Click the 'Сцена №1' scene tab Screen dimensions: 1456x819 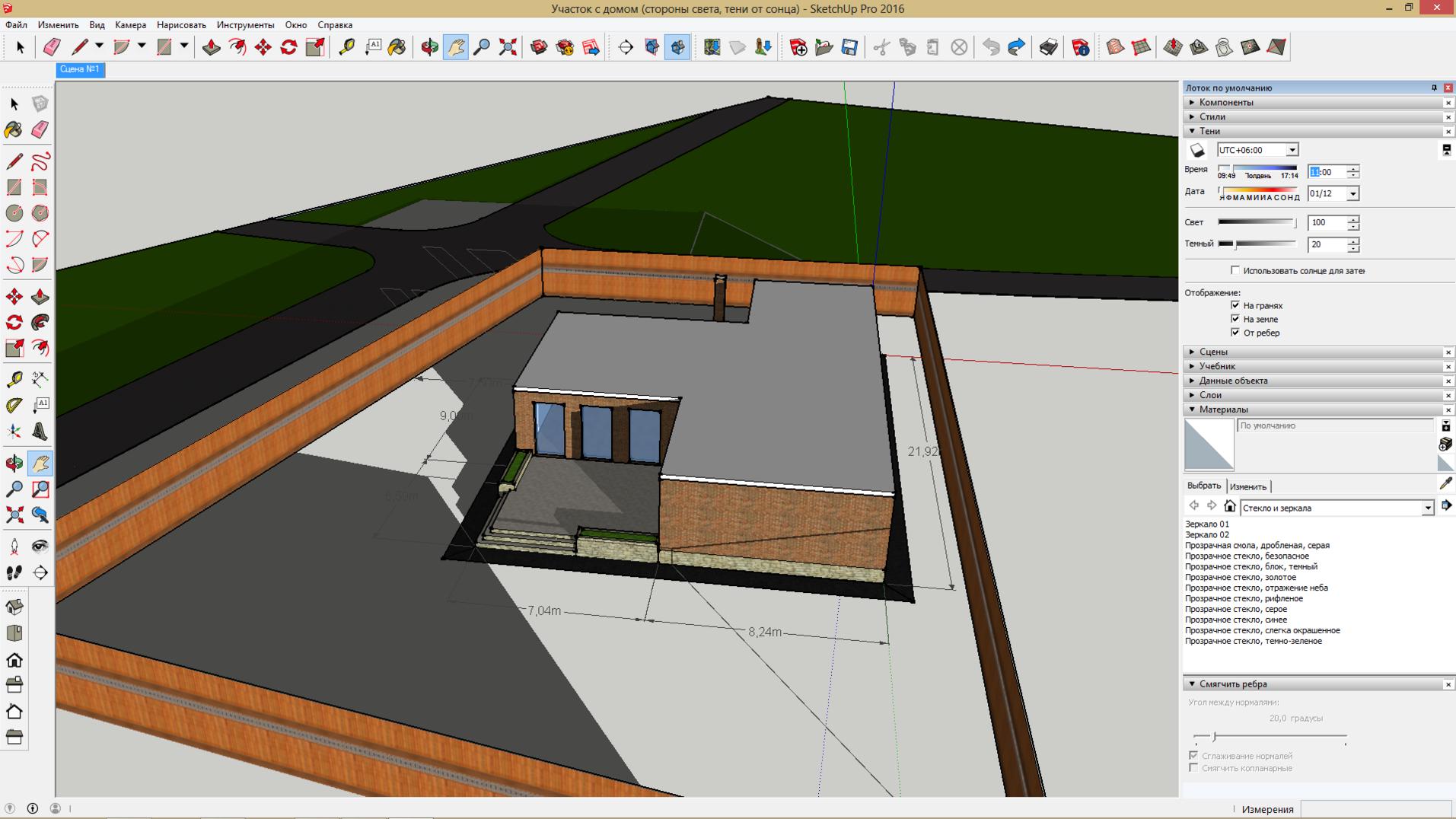[x=80, y=69]
